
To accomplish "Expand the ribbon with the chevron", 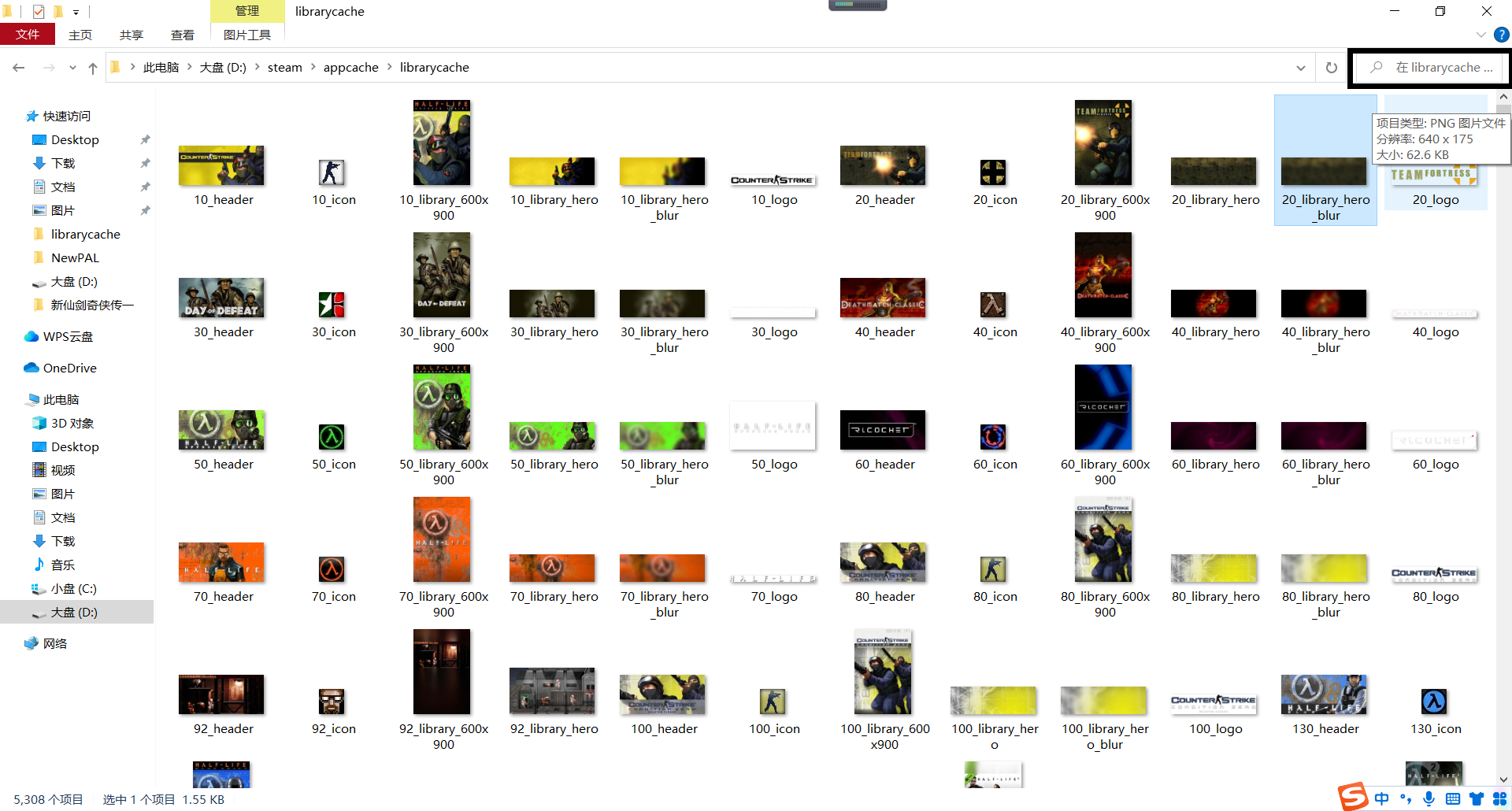I will pos(1480,35).
